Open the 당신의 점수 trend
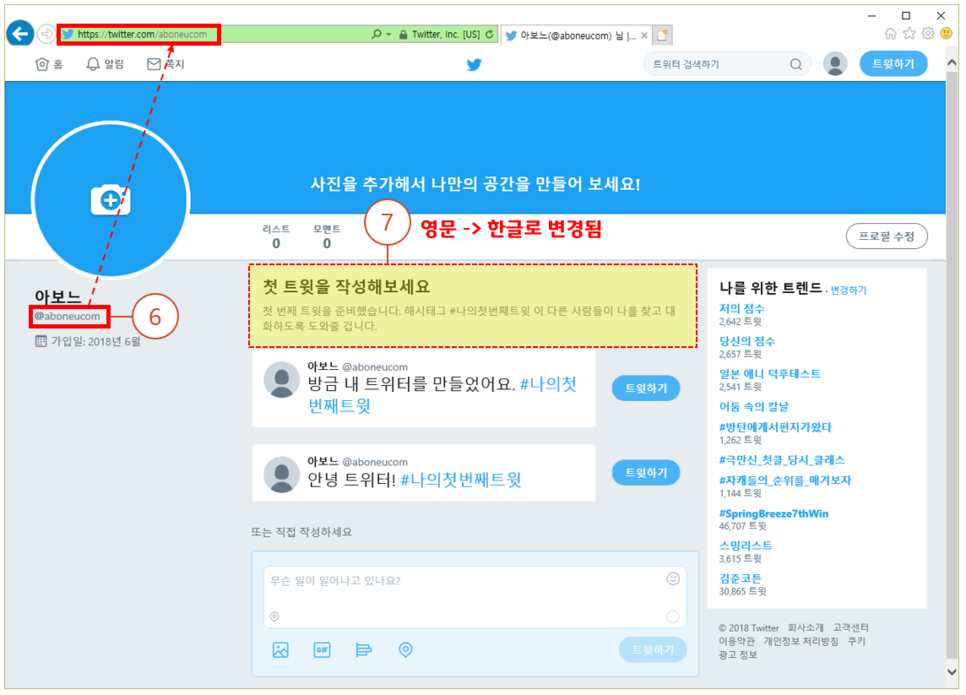Image resolution: width=966 pixels, height=695 pixels. click(747, 341)
